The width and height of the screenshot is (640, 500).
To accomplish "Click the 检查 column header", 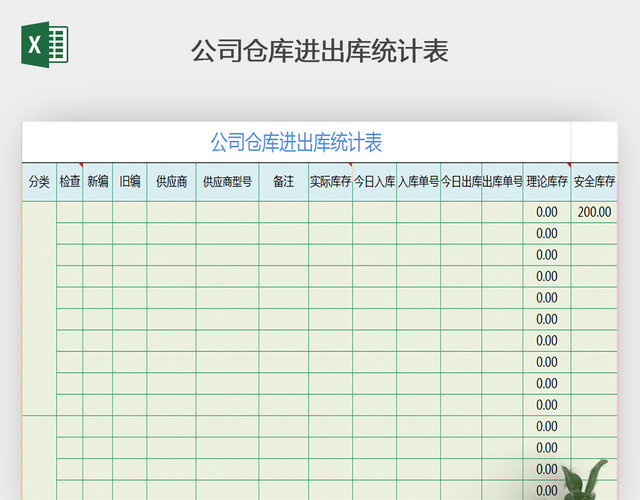I will (x=70, y=182).
